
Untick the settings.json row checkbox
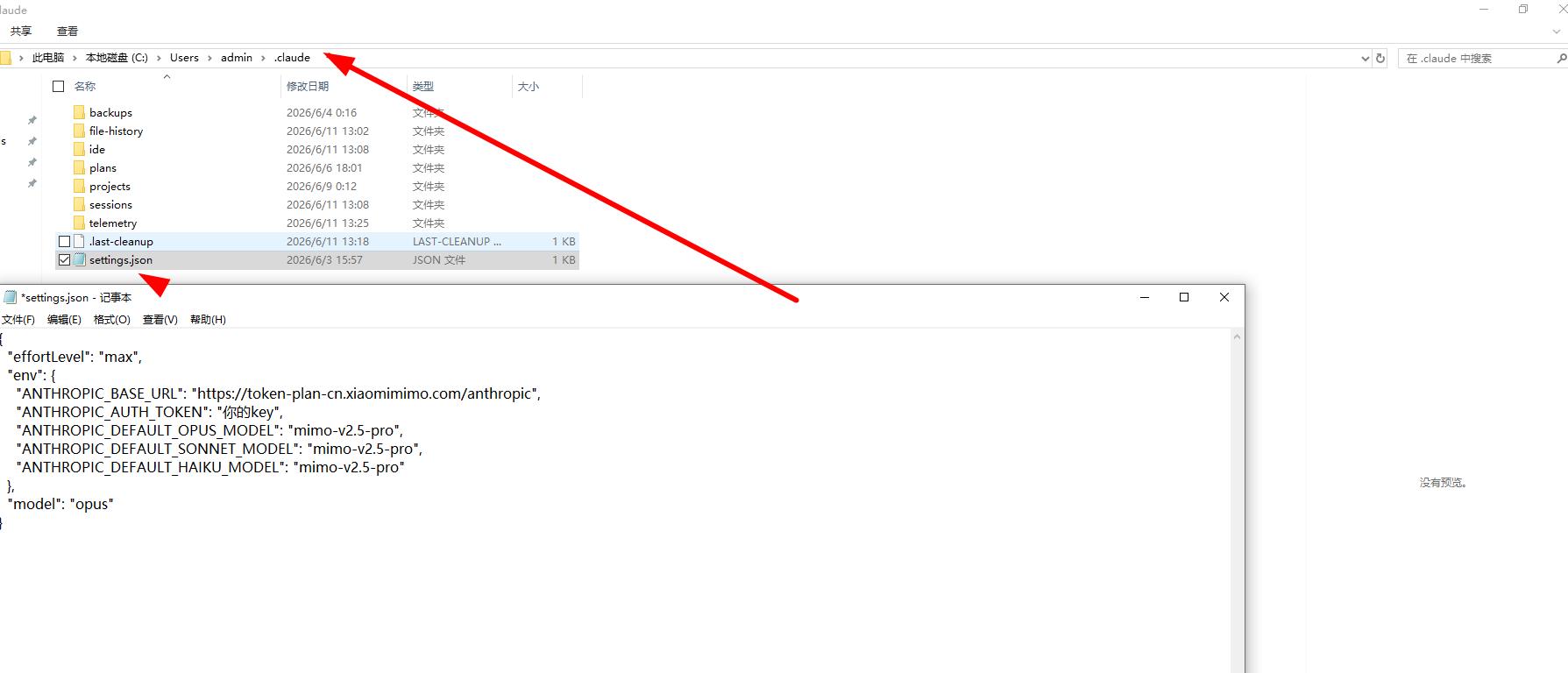64,259
